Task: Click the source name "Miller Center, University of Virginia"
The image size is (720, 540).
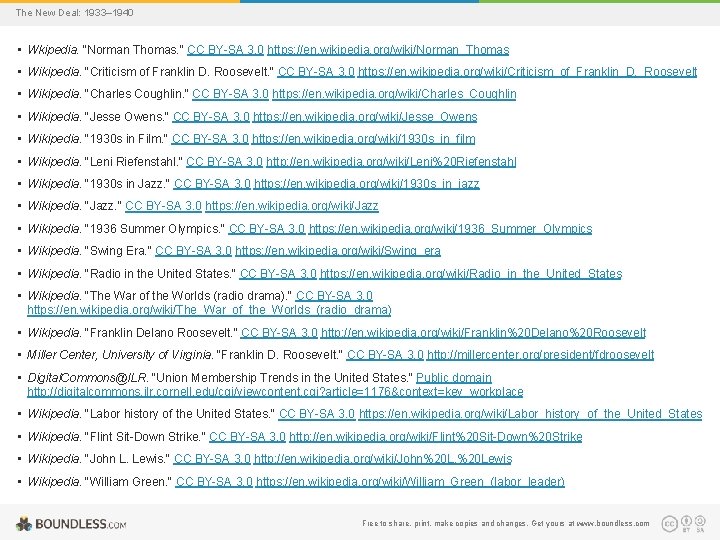Action: (119, 354)
